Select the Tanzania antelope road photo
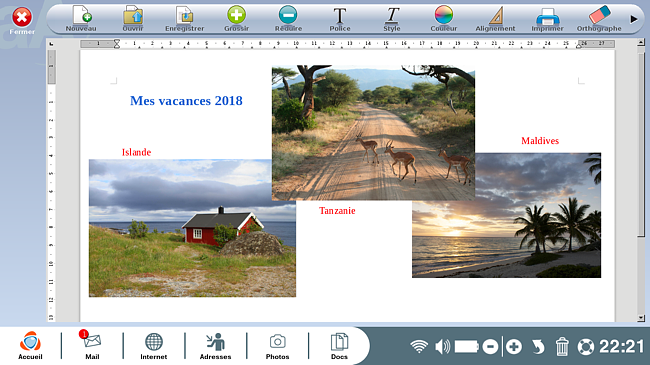 point(374,133)
